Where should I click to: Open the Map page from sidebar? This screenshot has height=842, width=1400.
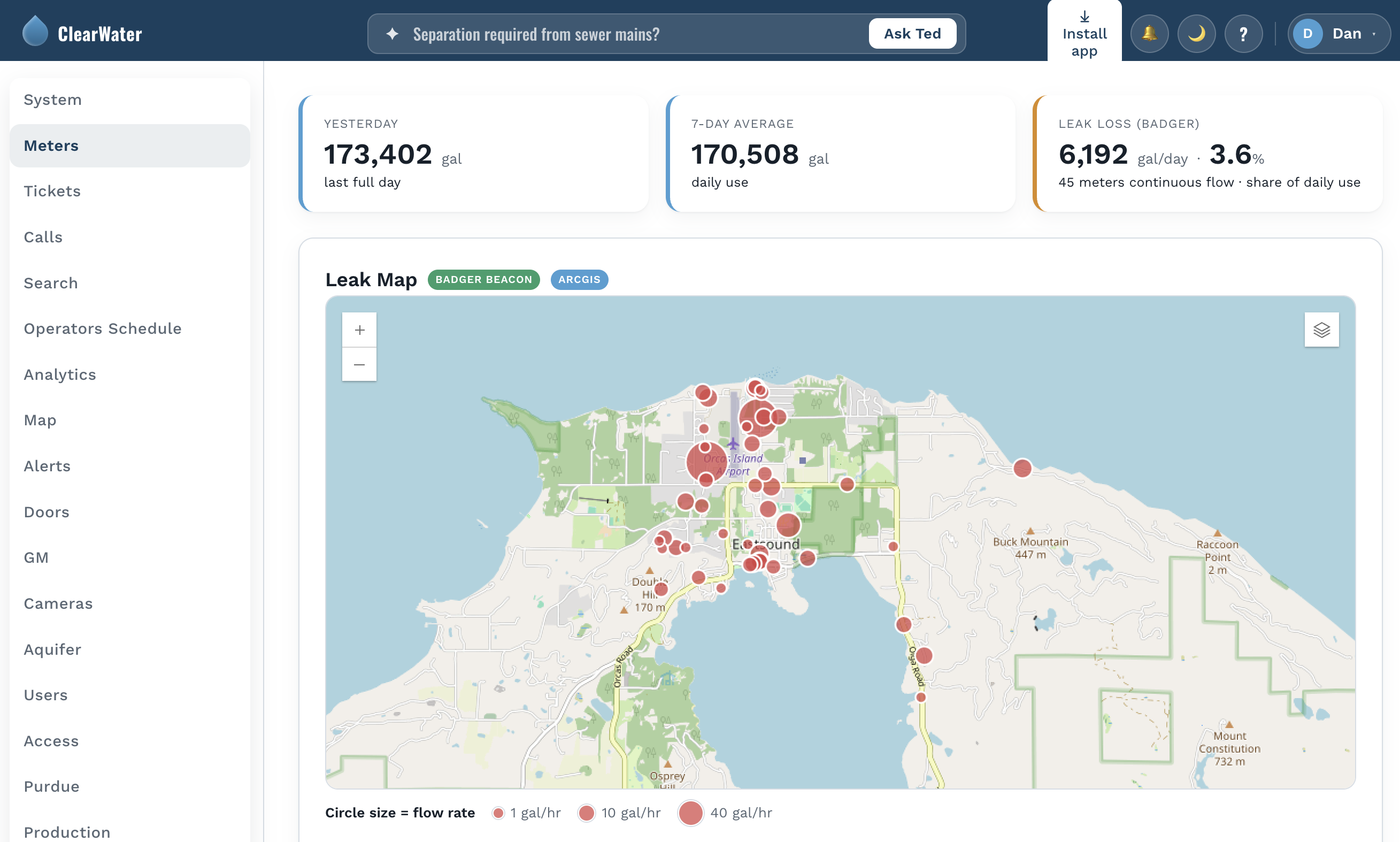[130, 420]
